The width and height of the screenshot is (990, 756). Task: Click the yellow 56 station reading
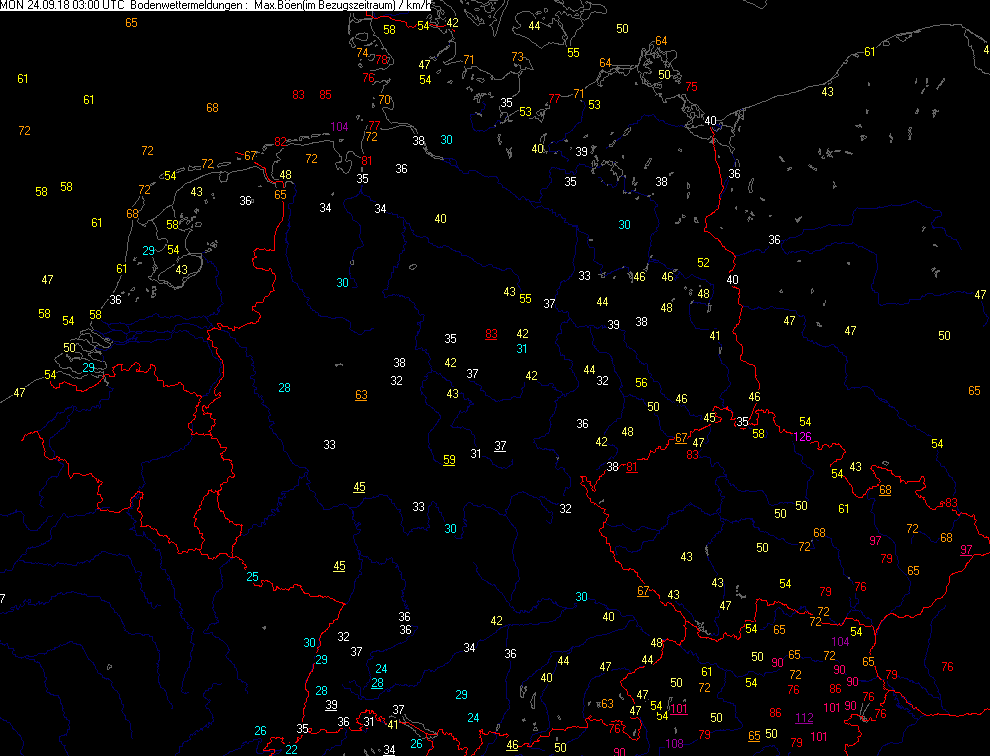click(x=641, y=383)
